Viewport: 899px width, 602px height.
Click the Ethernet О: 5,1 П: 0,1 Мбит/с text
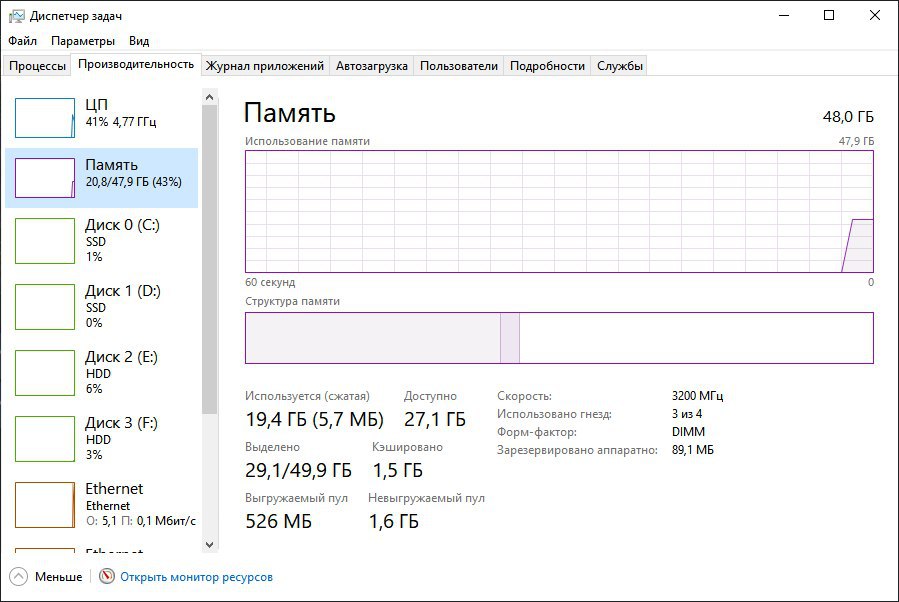pyautogui.click(x=140, y=521)
